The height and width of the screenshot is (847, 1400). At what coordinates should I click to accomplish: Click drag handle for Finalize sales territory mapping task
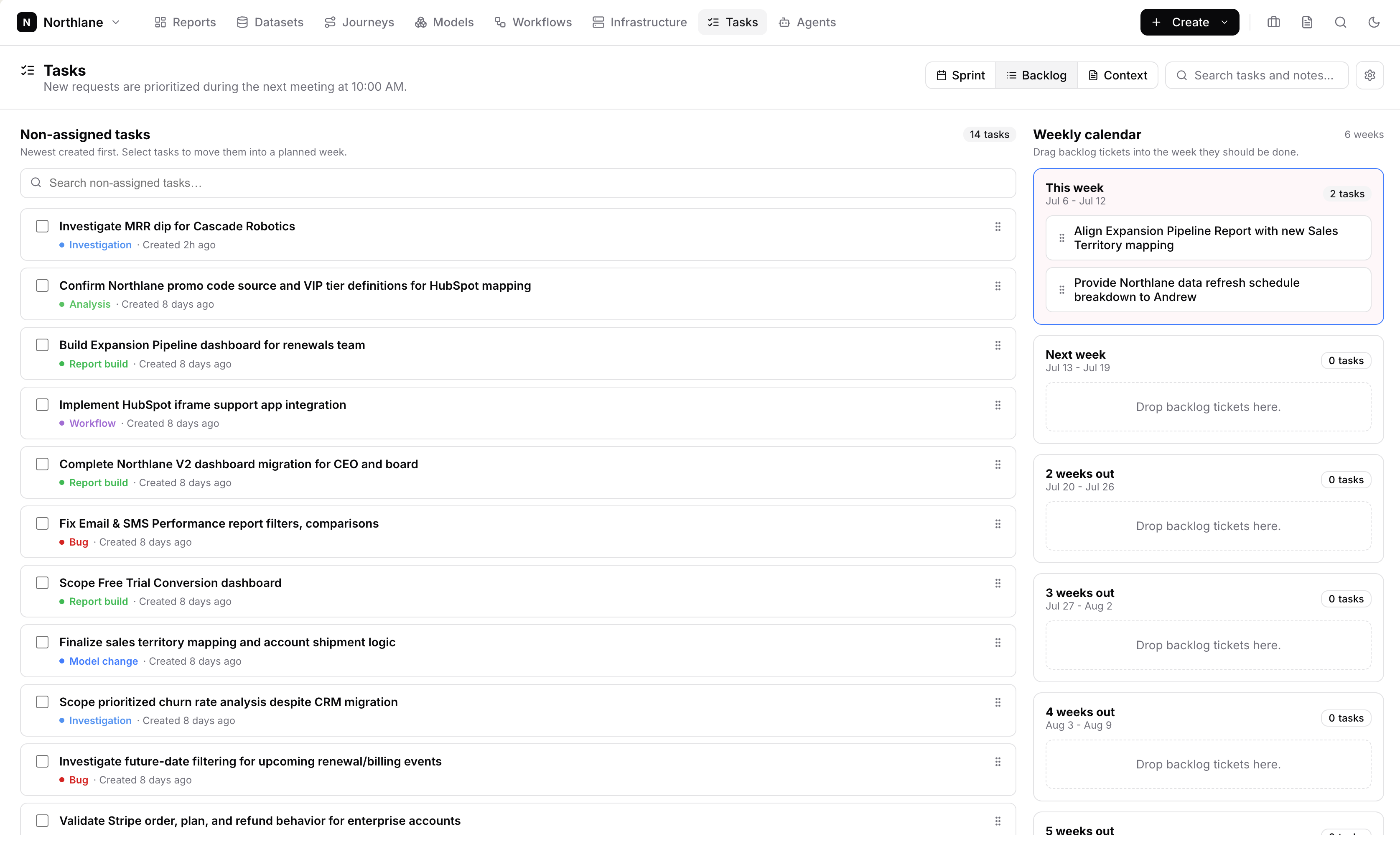point(998,643)
